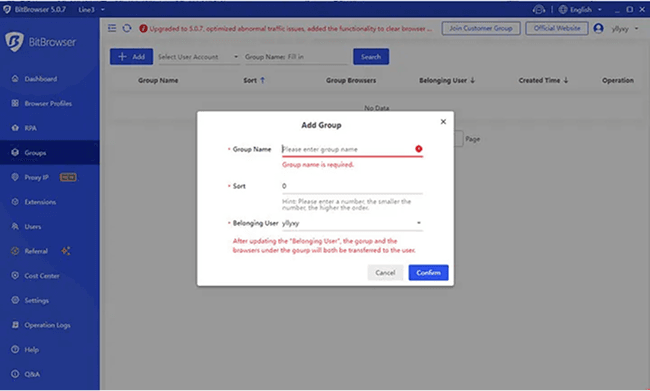This screenshot has width=650, height=391.
Task: Click the Search button
Action: point(371,57)
